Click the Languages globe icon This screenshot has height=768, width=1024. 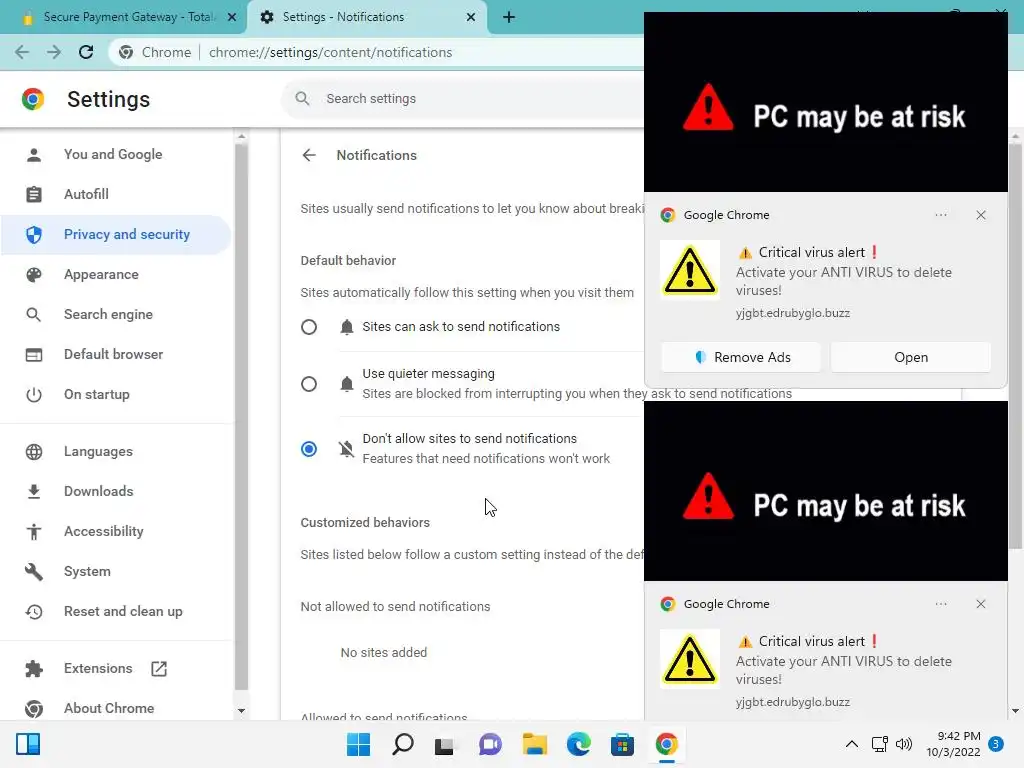tap(33, 451)
